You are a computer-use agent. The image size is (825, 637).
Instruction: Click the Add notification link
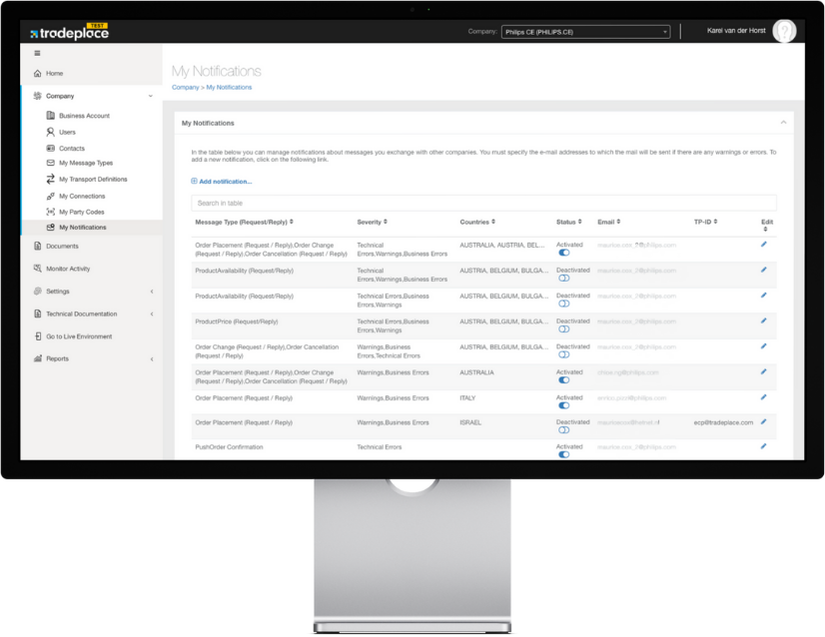pos(224,181)
